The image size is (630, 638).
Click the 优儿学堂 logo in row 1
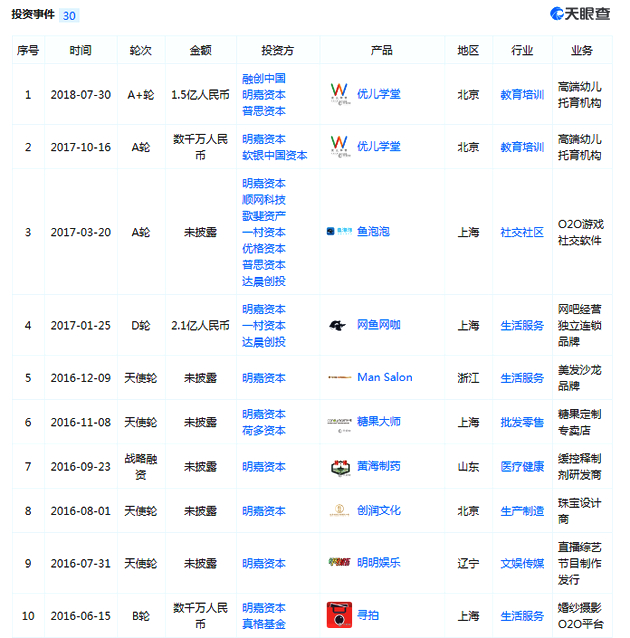pyautogui.click(x=340, y=94)
